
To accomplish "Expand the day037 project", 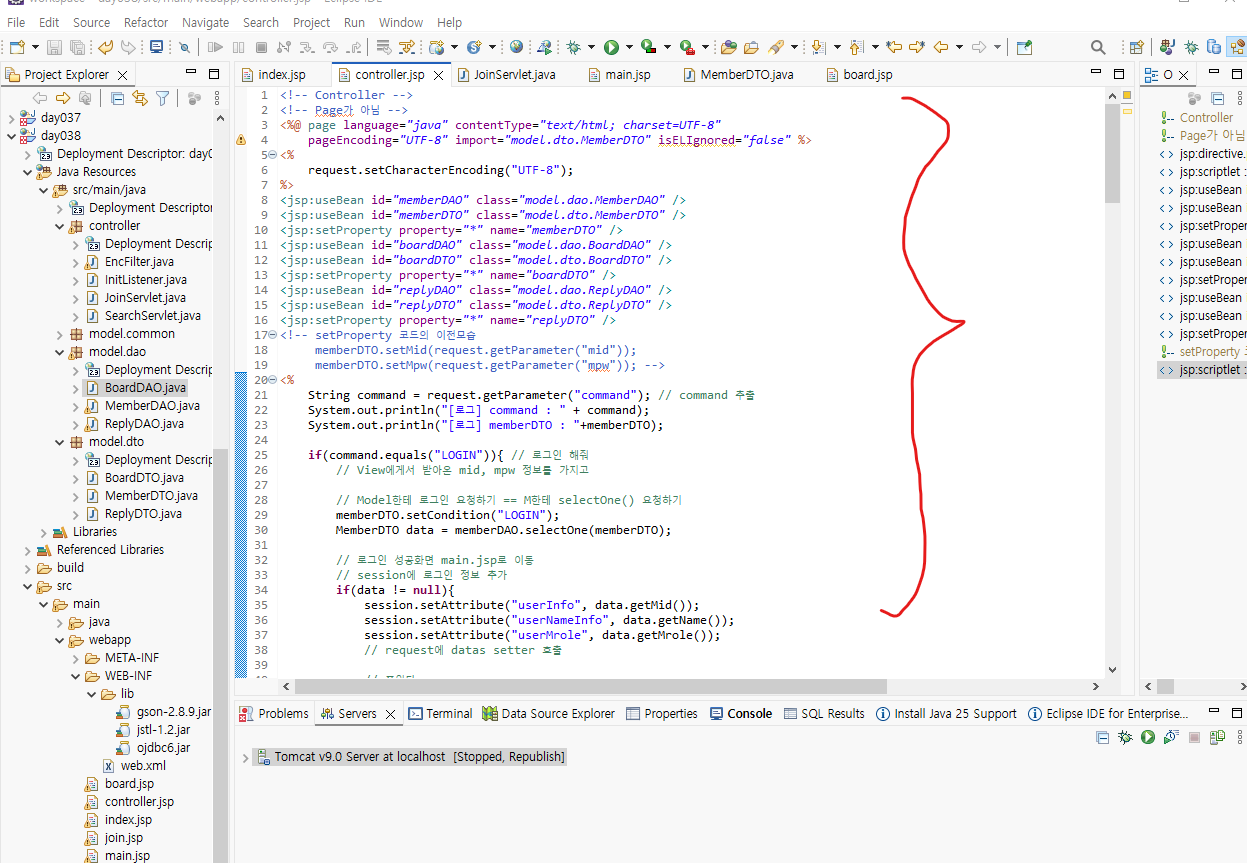I will pos(13,118).
